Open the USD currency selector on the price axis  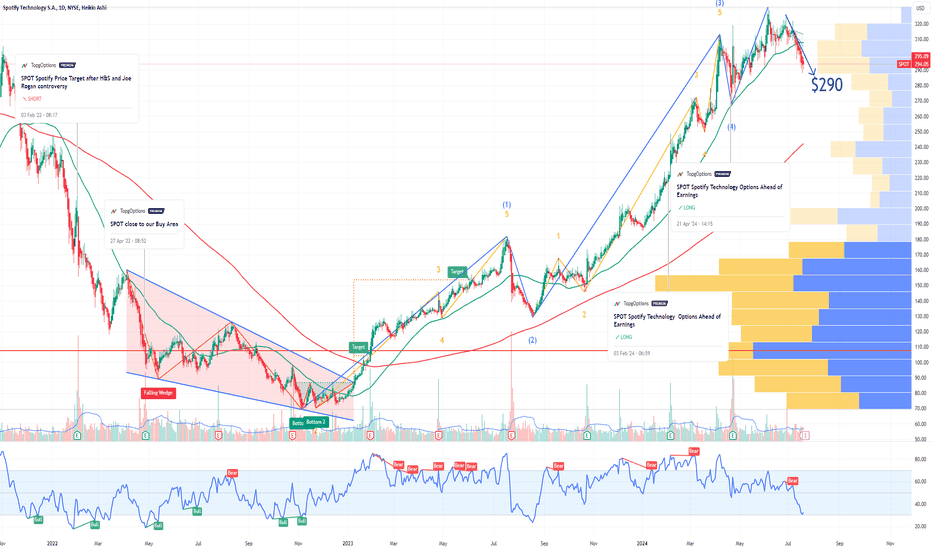point(921,8)
